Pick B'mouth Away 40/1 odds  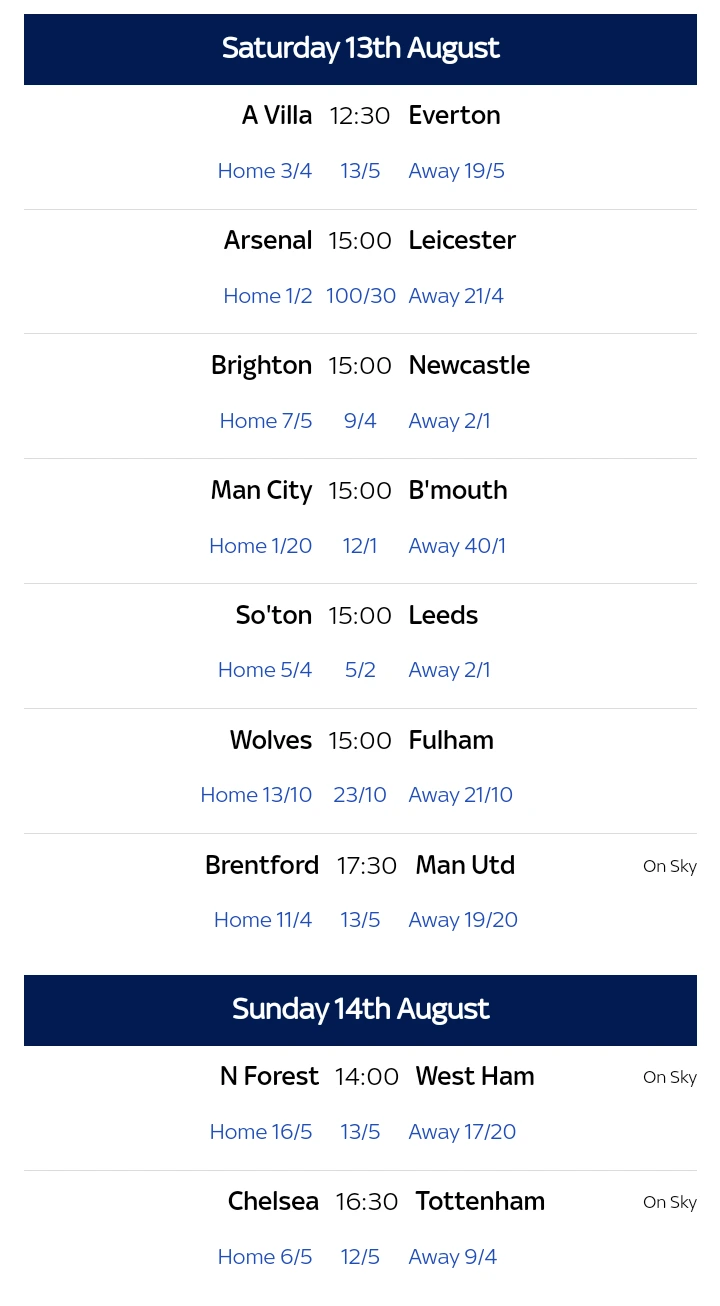click(457, 546)
